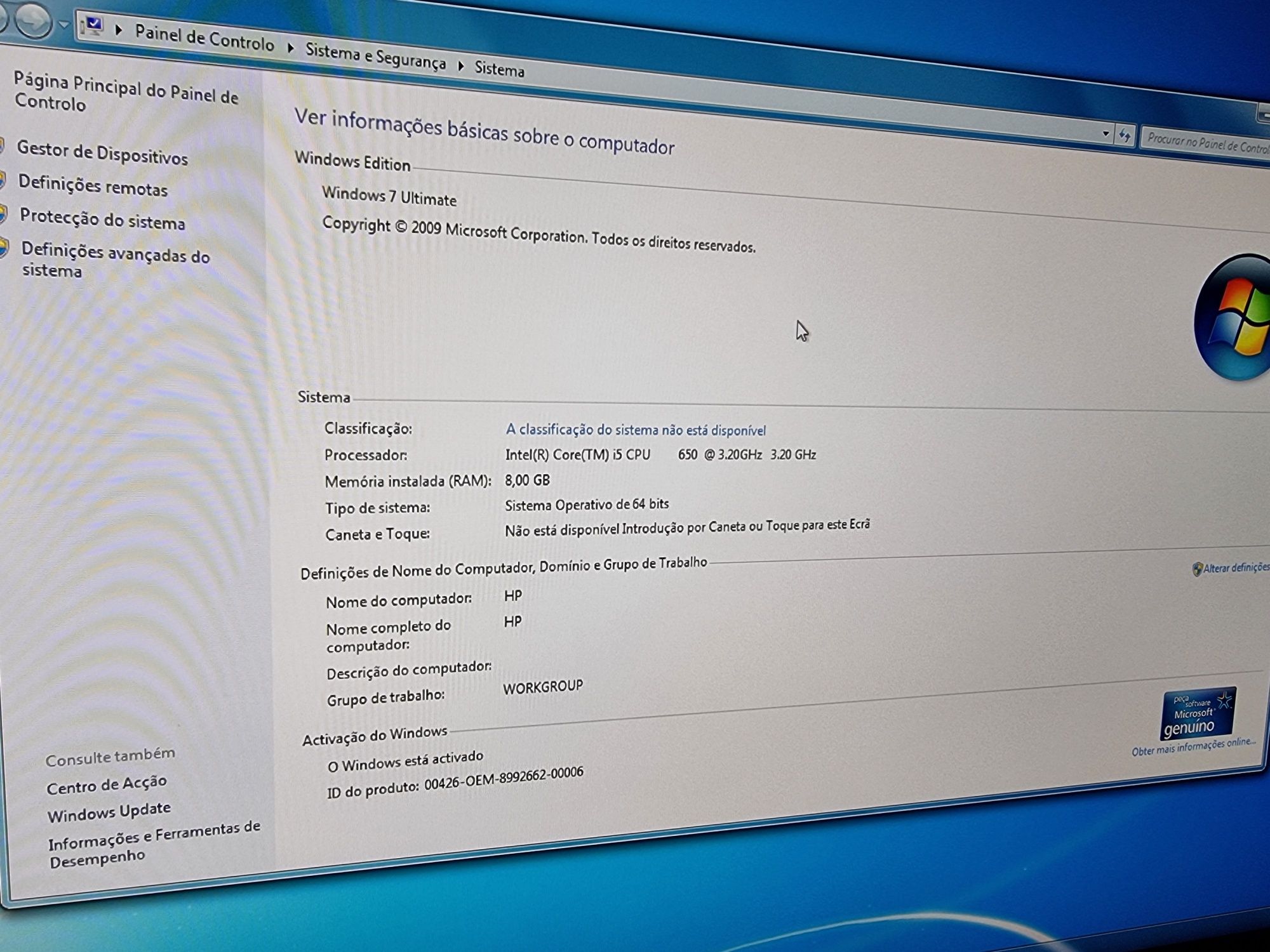
Task: Open Windows Update link
Action: coord(109,812)
